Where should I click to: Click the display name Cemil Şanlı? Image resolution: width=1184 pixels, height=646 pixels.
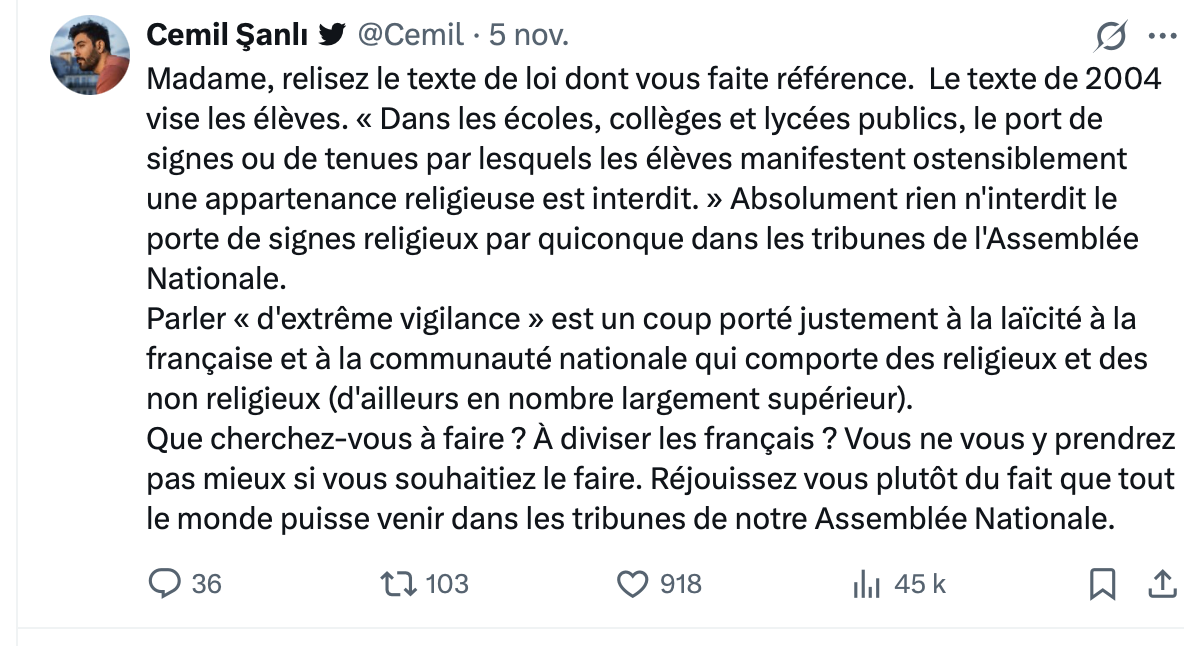point(229,35)
